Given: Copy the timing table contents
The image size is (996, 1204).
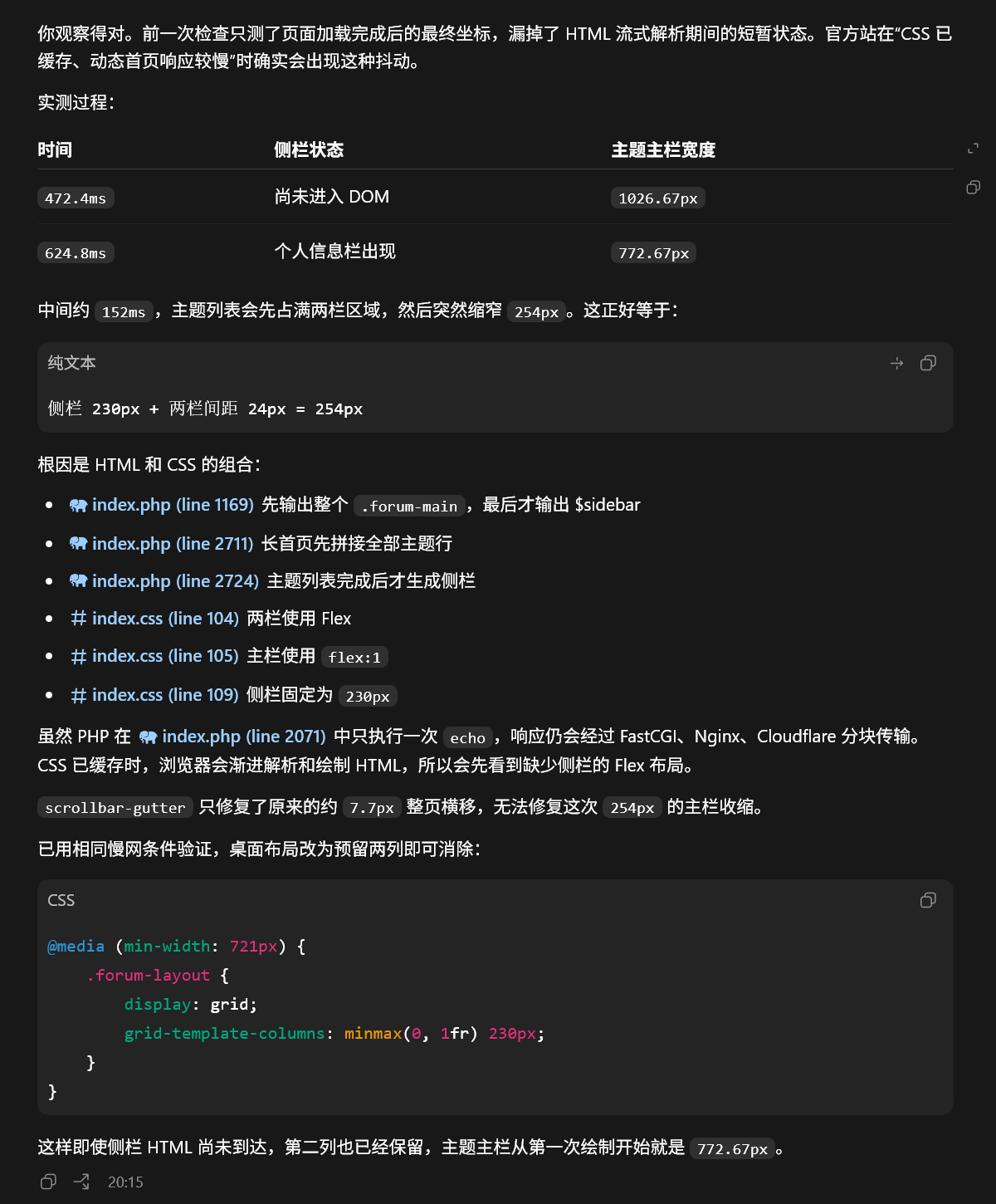Looking at the screenshot, I should (974, 188).
